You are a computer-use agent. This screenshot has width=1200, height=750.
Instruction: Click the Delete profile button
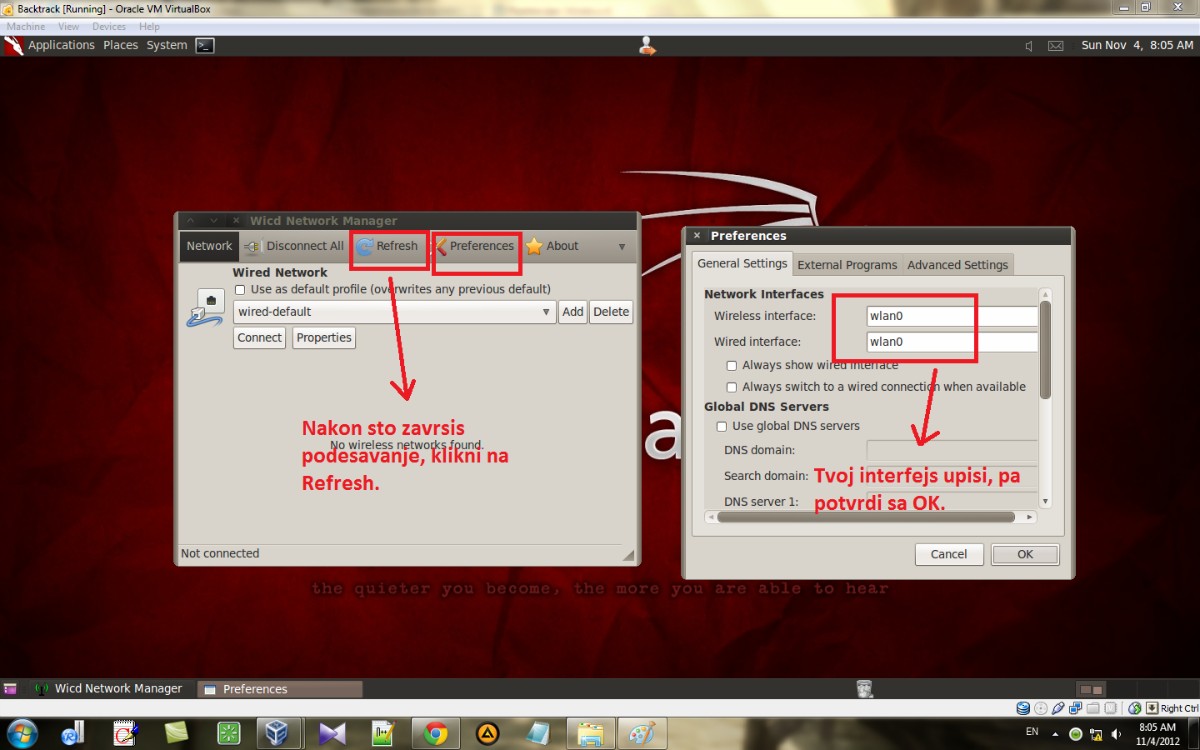coord(611,312)
